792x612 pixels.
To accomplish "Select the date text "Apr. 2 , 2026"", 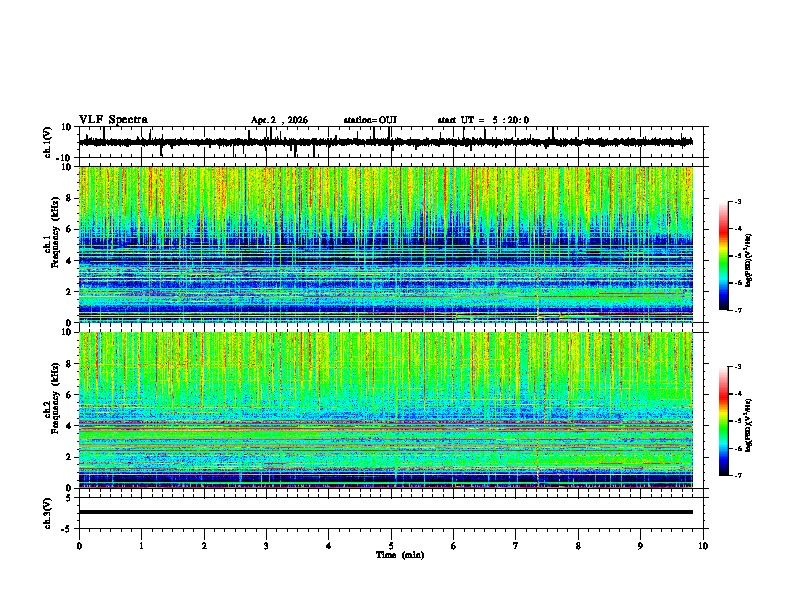I will pyautogui.click(x=279, y=120).
